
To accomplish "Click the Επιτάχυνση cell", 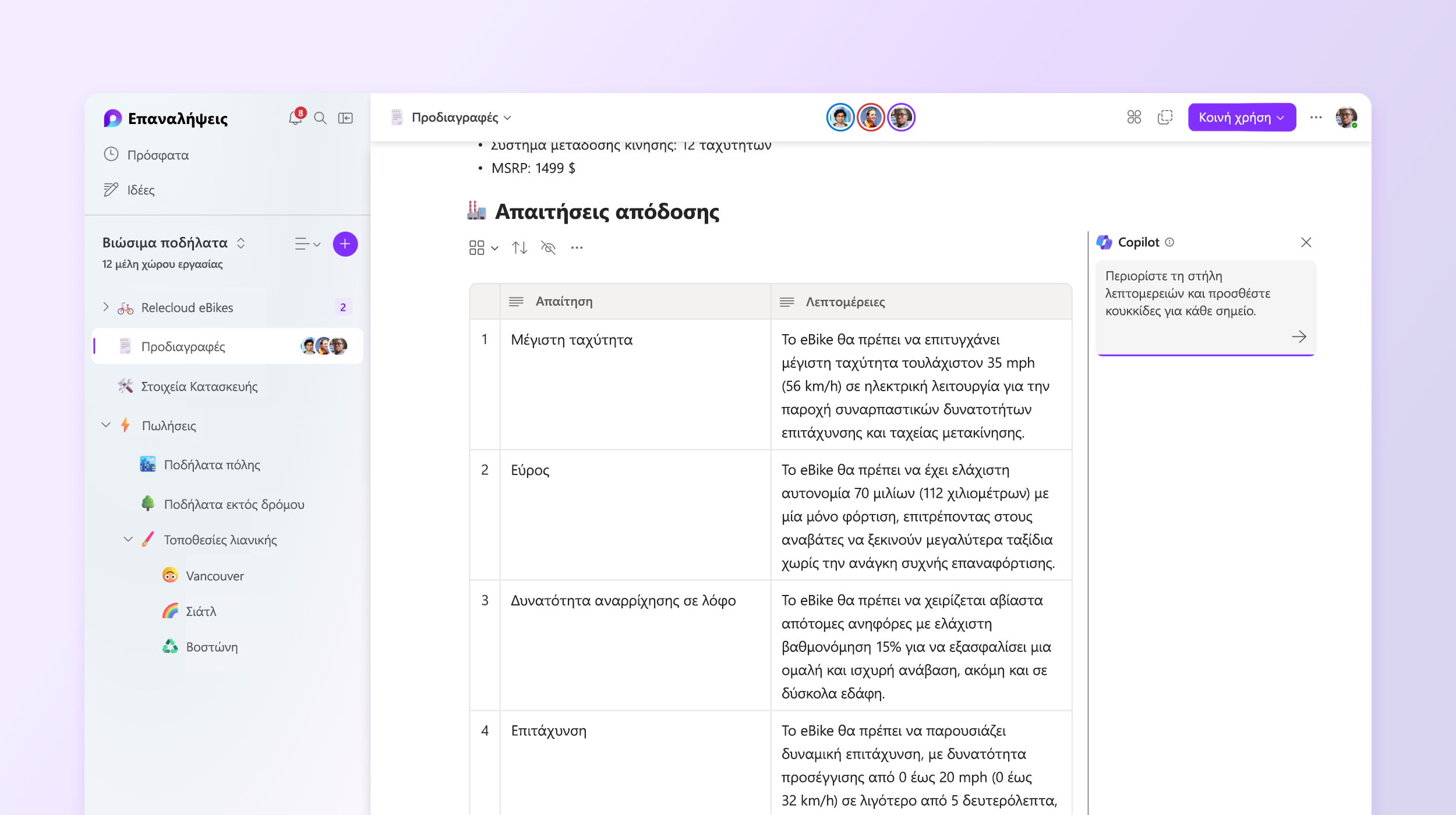I will click(635, 763).
